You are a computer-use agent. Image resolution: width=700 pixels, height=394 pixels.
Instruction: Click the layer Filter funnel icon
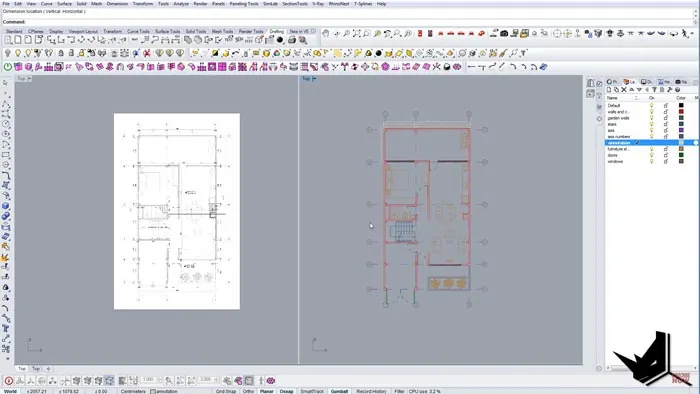(654, 90)
